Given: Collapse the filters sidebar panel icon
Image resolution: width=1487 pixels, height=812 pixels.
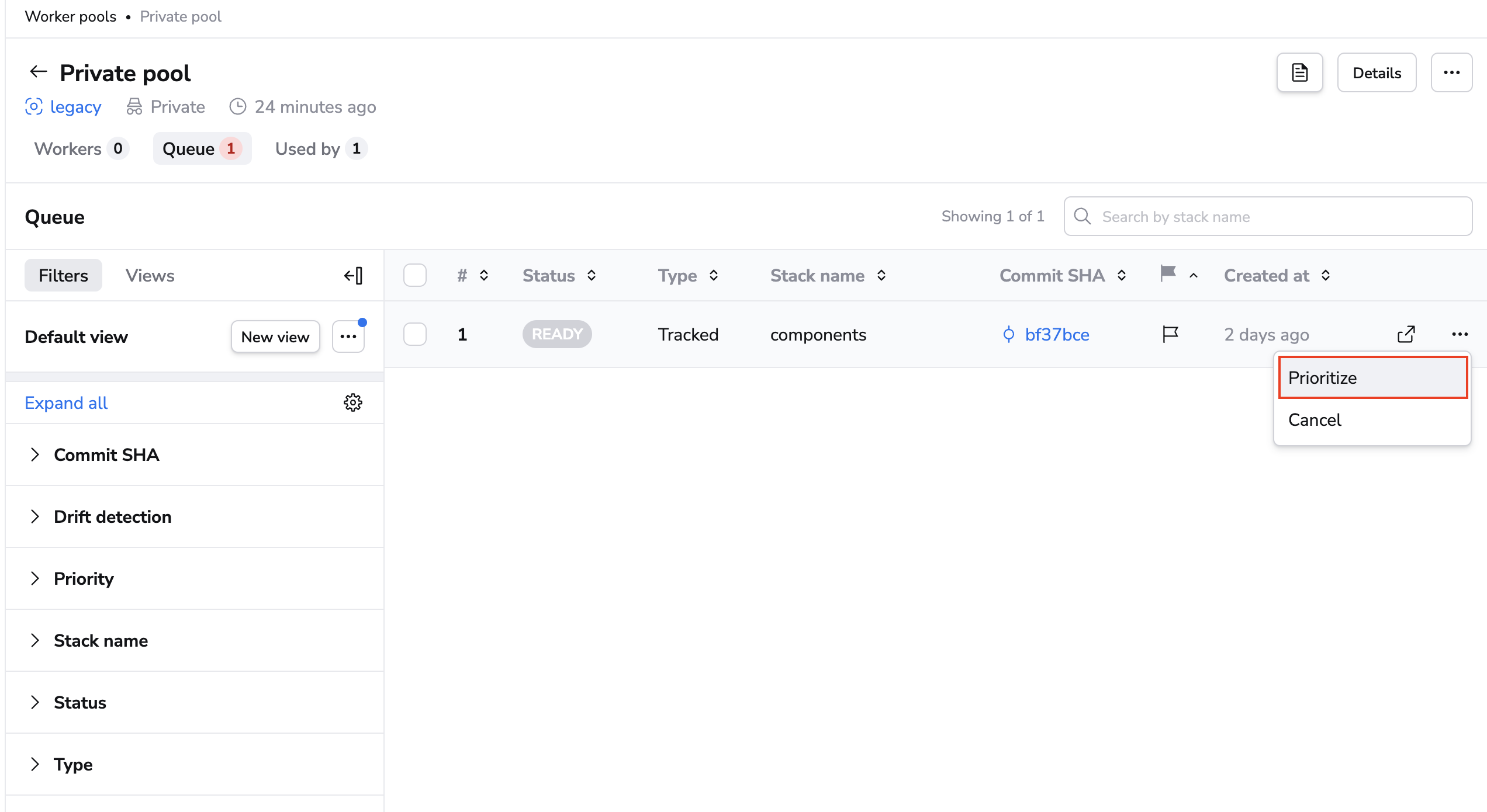Looking at the screenshot, I should (x=353, y=276).
